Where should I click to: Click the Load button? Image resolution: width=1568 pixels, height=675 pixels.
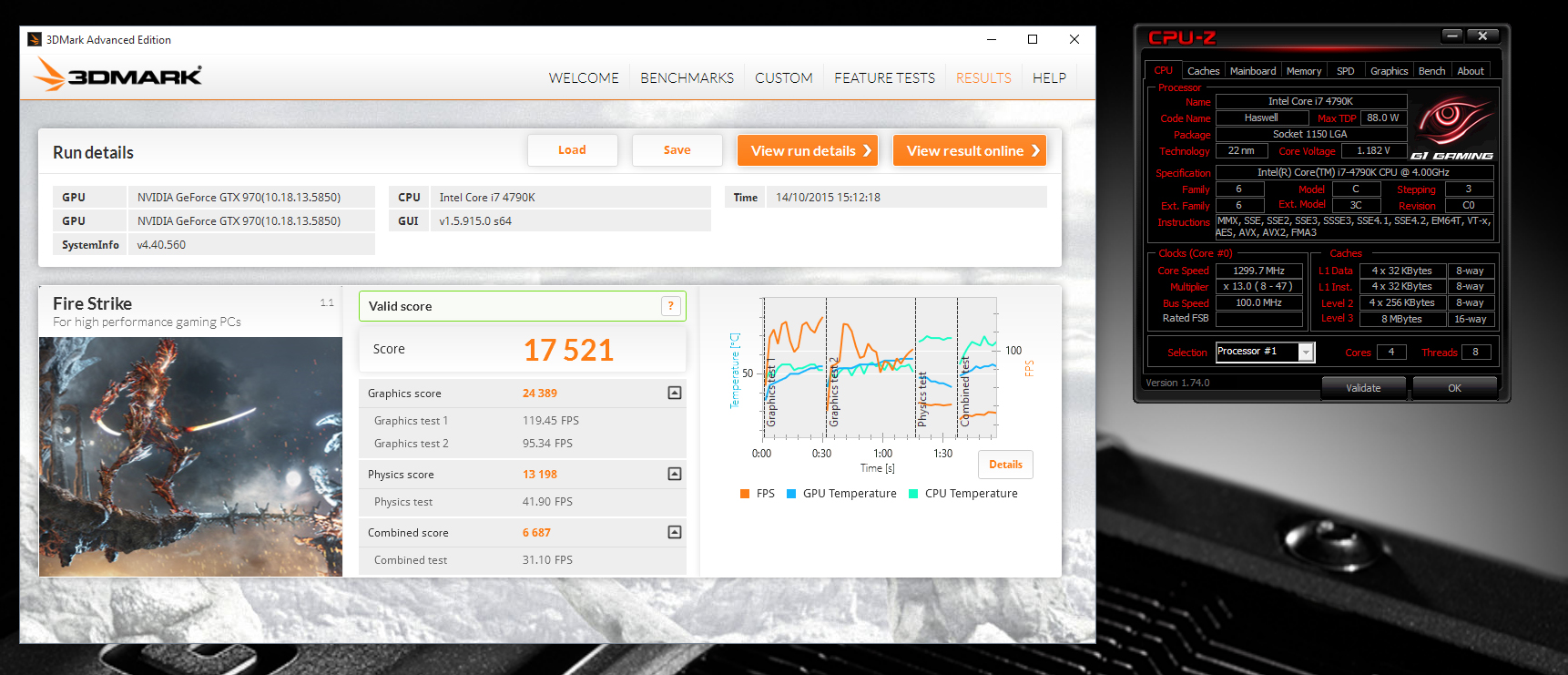(x=572, y=150)
